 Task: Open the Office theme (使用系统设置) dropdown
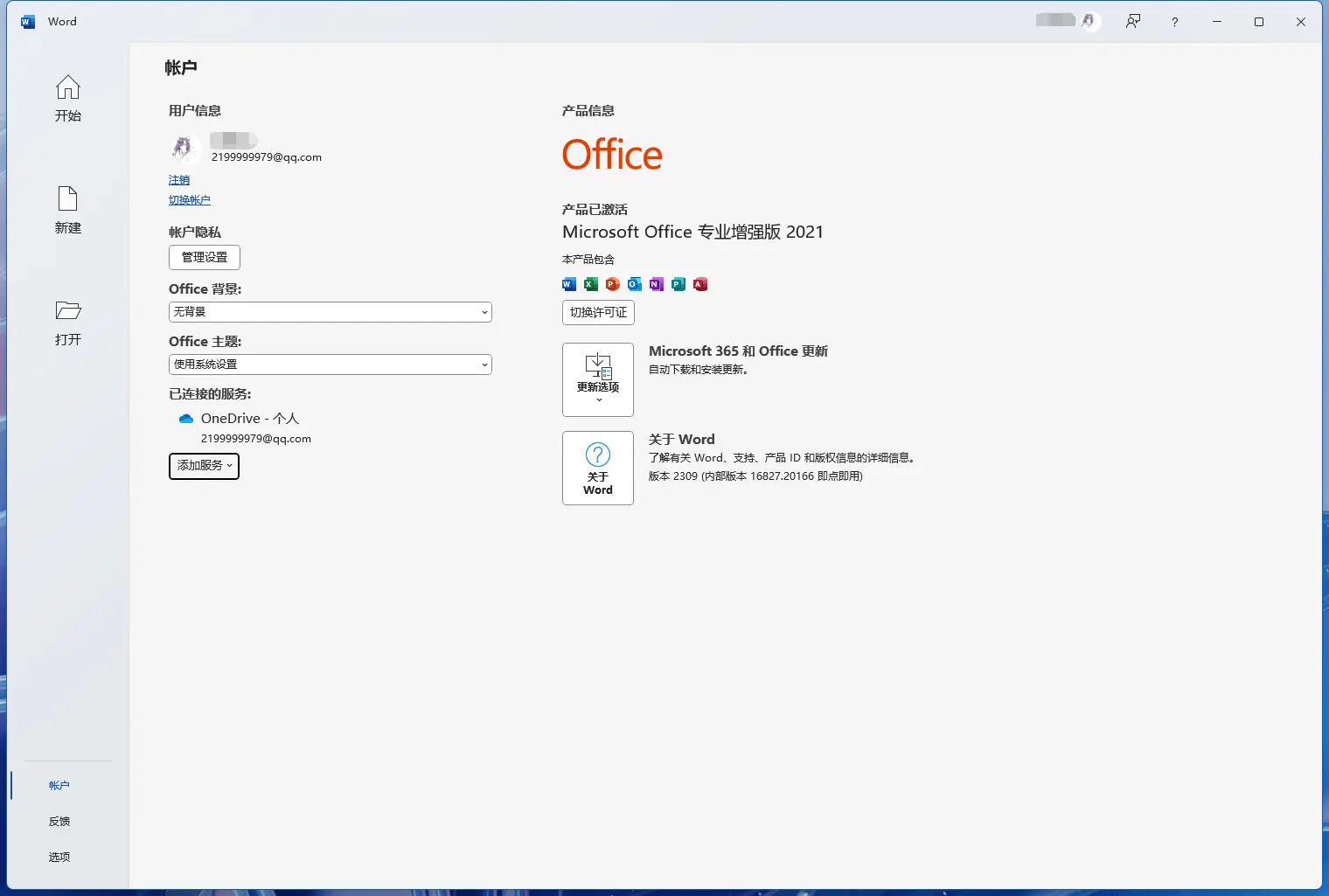[330, 365]
